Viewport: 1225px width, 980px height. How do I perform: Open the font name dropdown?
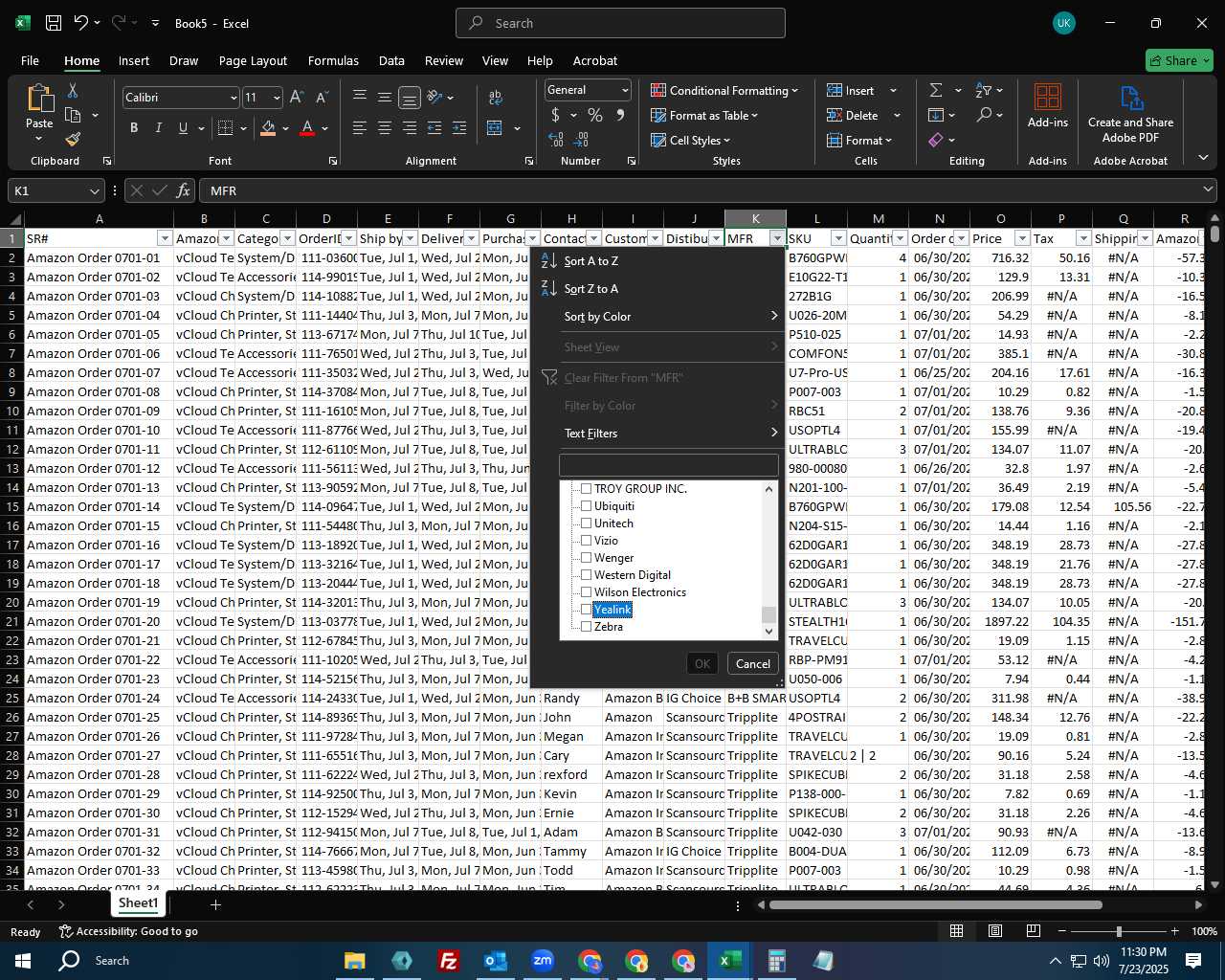(x=233, y=98)
